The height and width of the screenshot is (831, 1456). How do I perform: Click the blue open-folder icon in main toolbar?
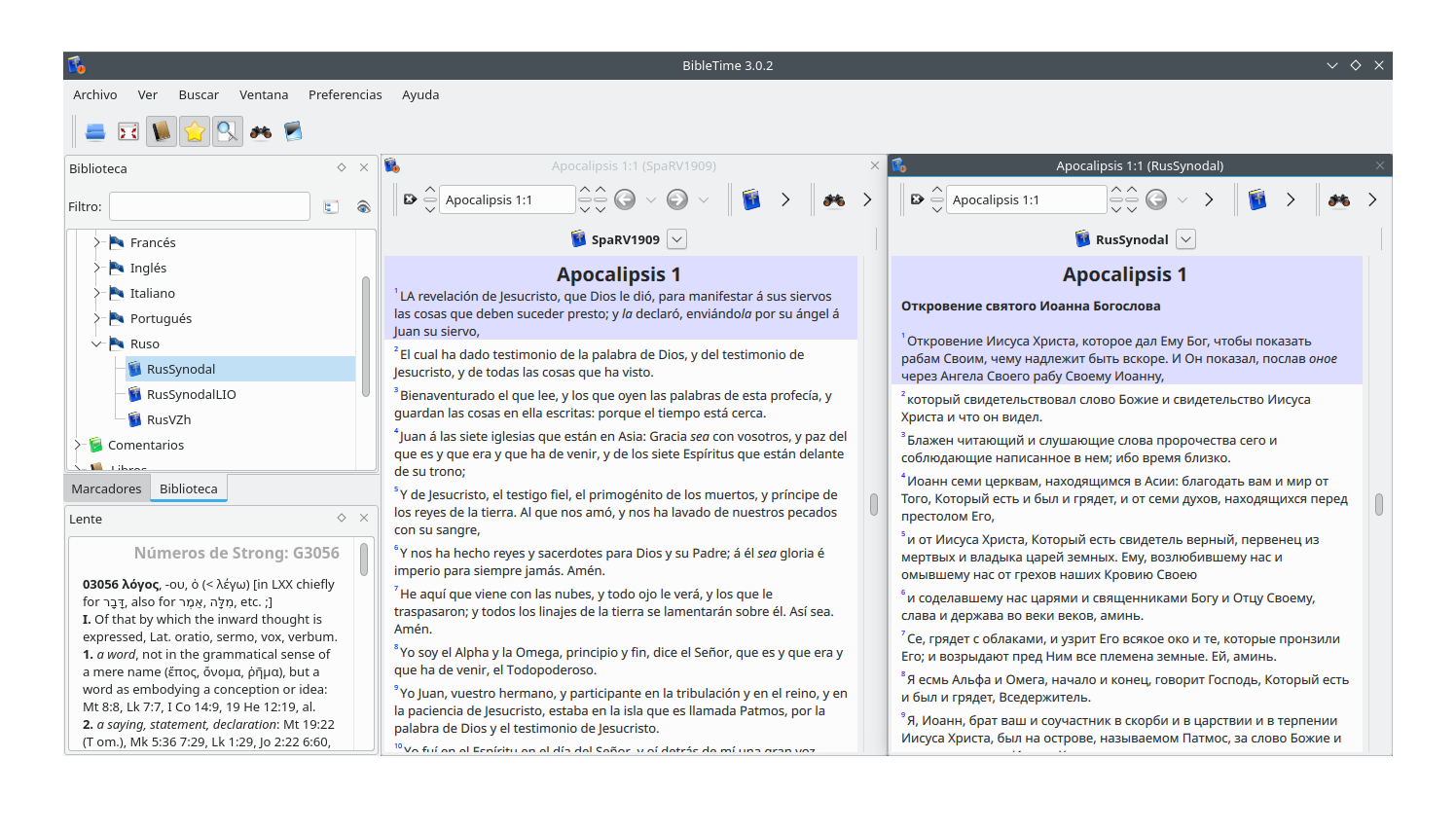[95, 131]
